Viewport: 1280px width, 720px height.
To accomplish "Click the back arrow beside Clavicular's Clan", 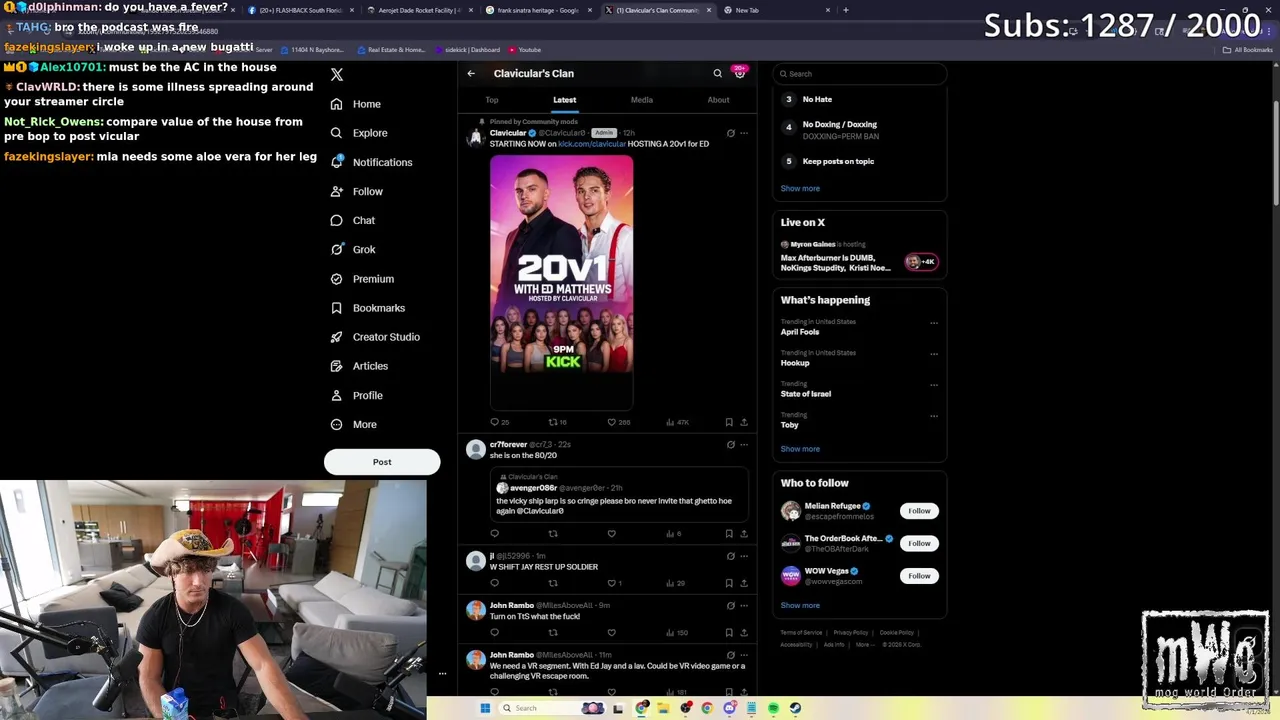I will pos(471,73).
